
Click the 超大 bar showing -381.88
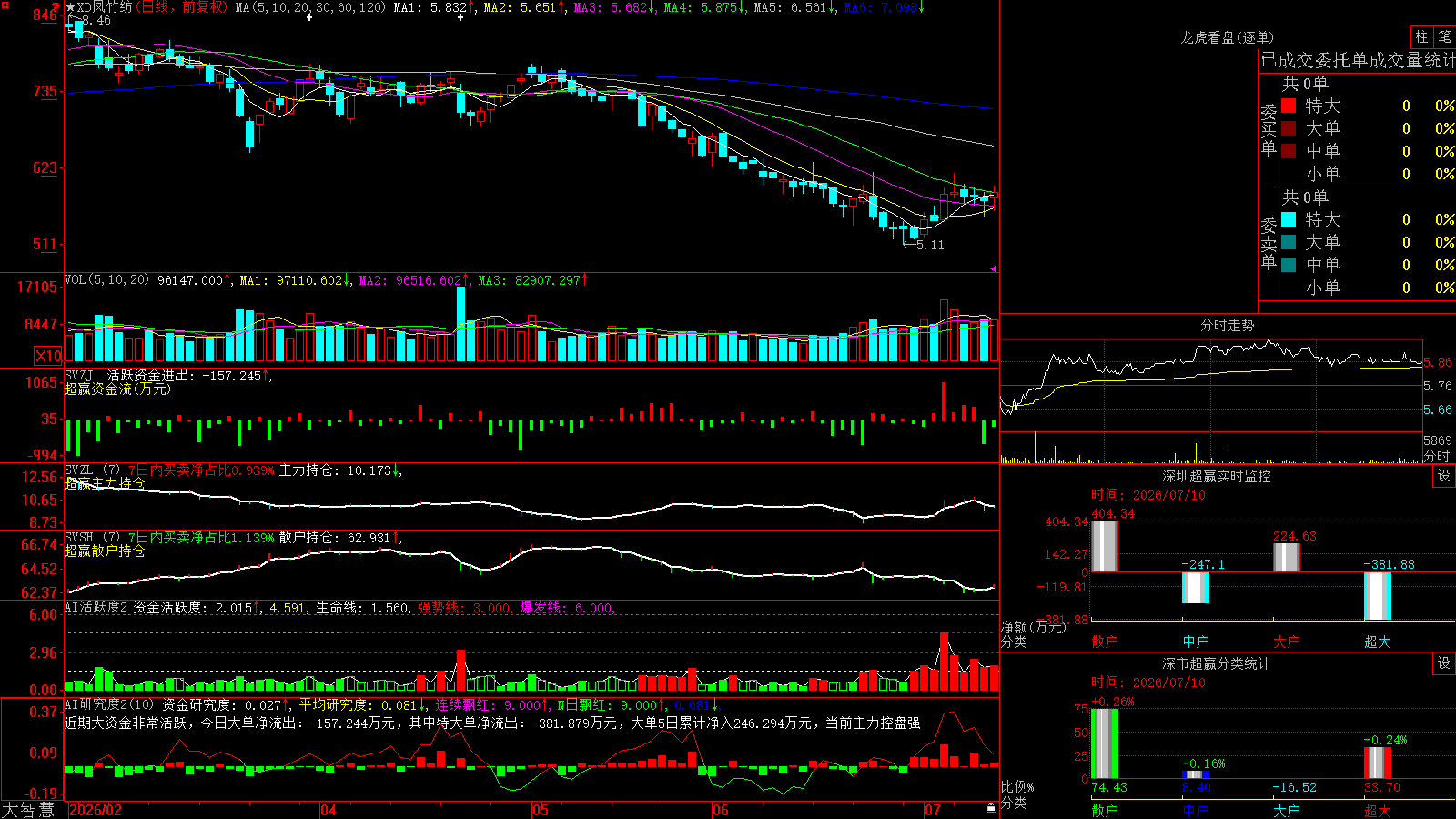1378,596
